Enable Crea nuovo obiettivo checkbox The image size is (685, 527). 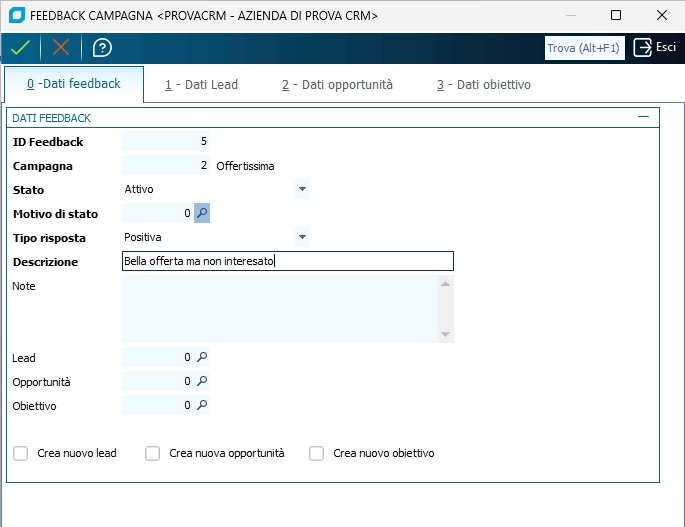click(x=316, y=453)
